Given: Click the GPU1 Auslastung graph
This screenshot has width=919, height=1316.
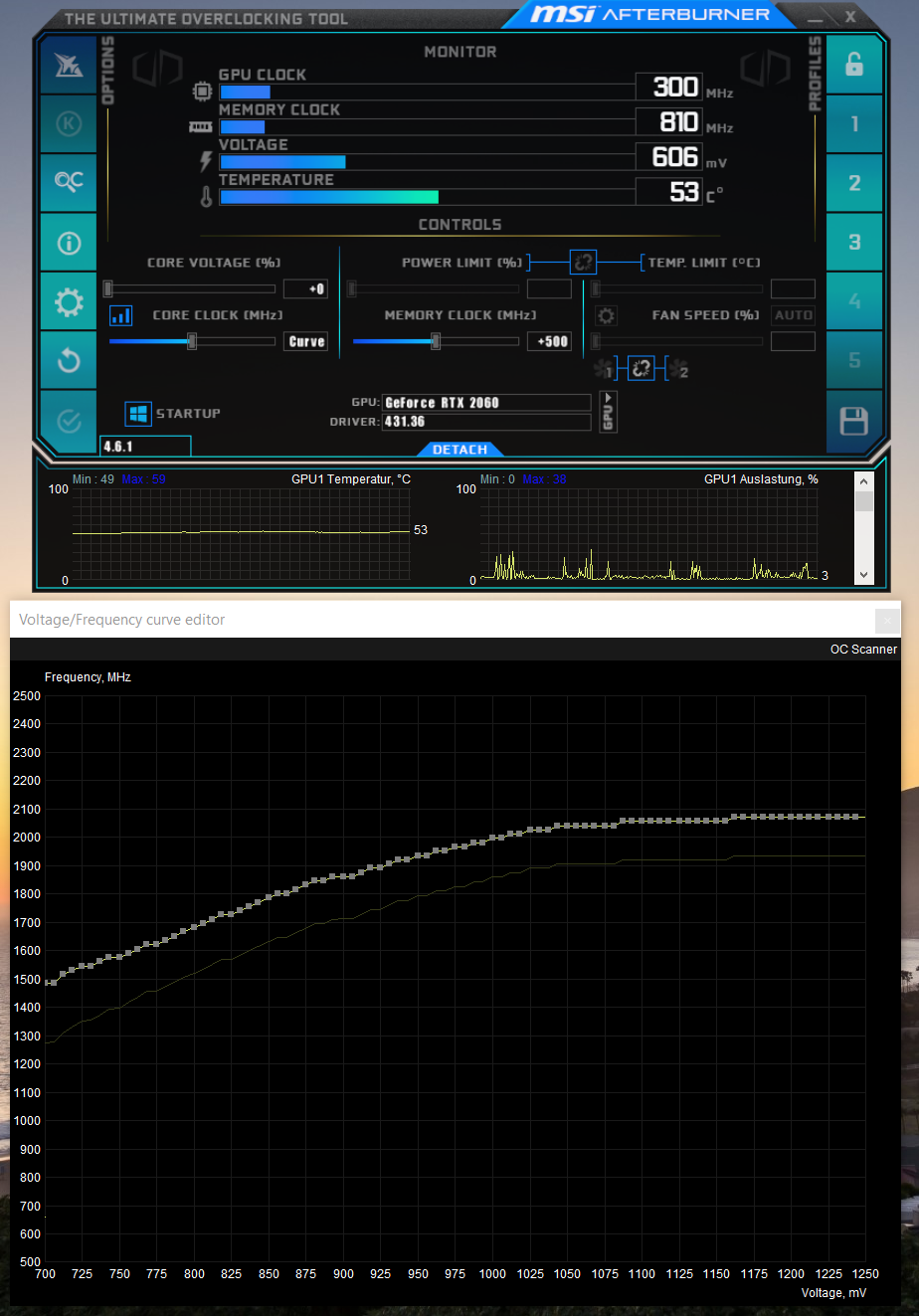Looking at the screenshot, I should point(648,534).
